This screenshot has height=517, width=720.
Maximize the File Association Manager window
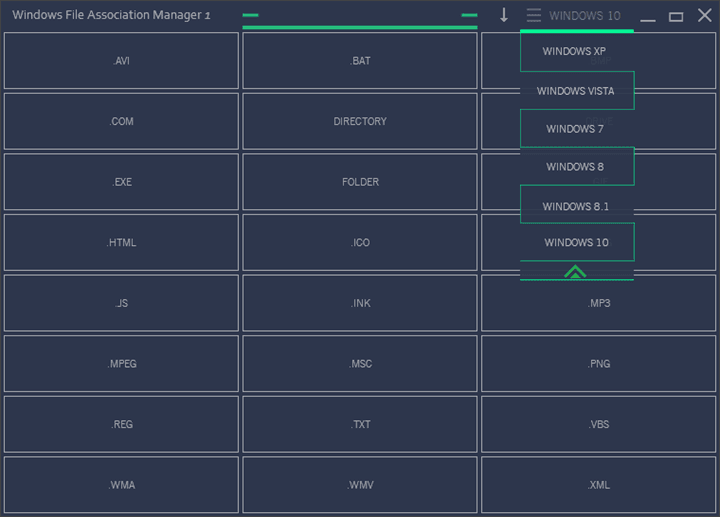[675, 17]
